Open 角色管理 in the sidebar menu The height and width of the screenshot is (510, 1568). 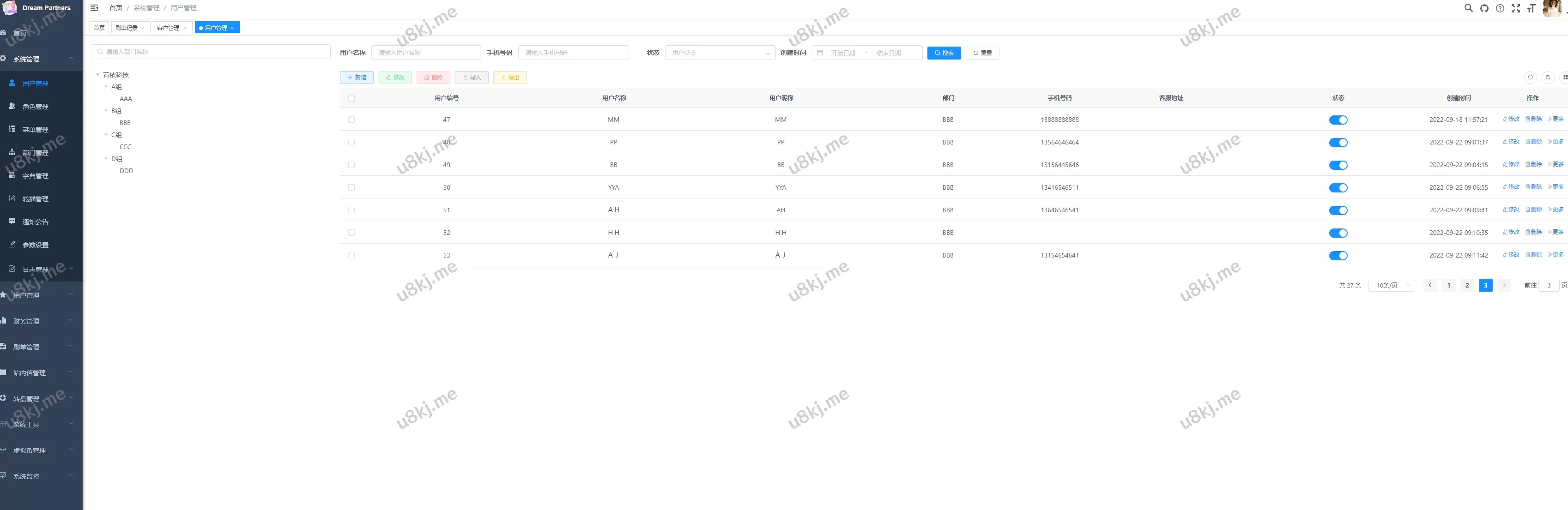coord(35,107)
